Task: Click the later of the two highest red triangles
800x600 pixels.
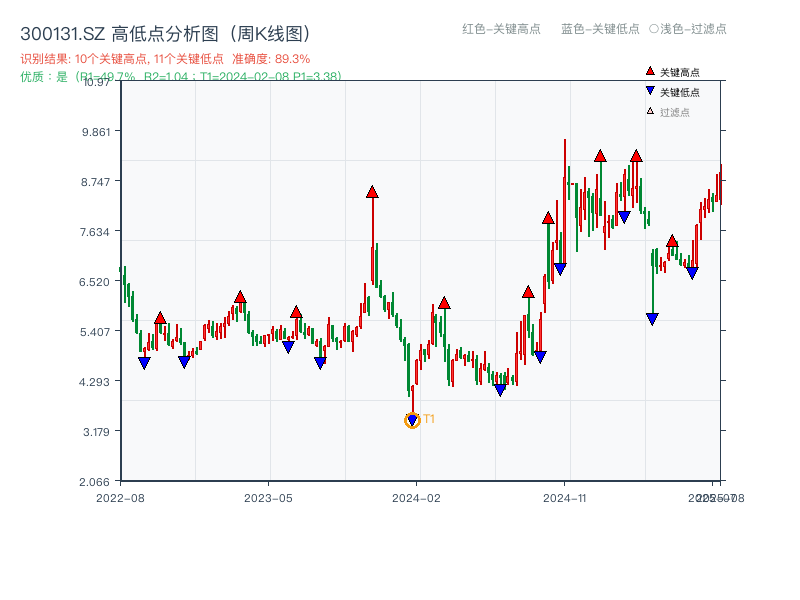Action: tap(636, 156)
